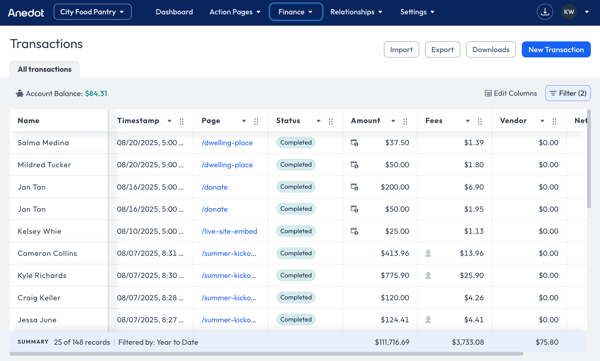Open the /live-site-embed page link
This screenshot has width=600, height=361.
click(x=229, y=231)
